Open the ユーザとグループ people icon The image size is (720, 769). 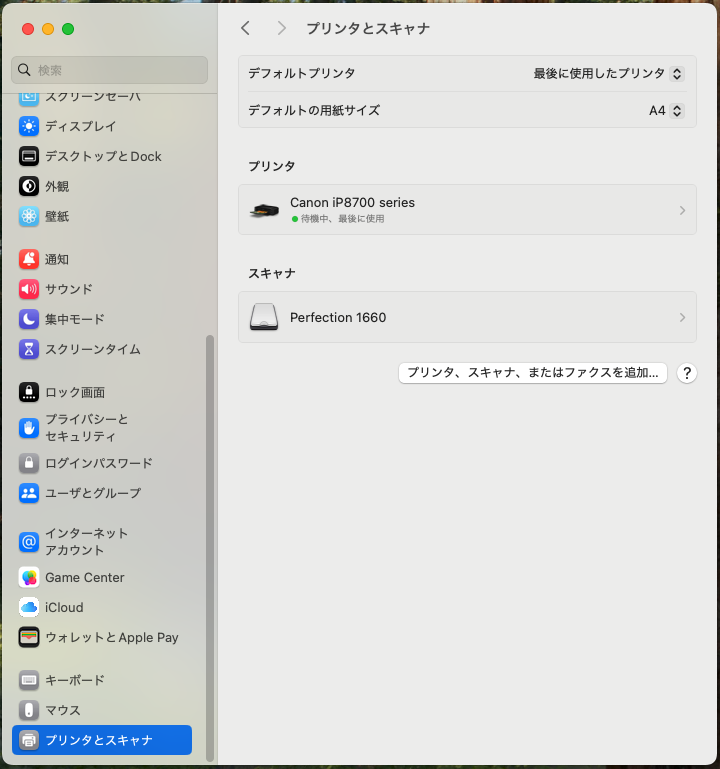tap(29, 493)
